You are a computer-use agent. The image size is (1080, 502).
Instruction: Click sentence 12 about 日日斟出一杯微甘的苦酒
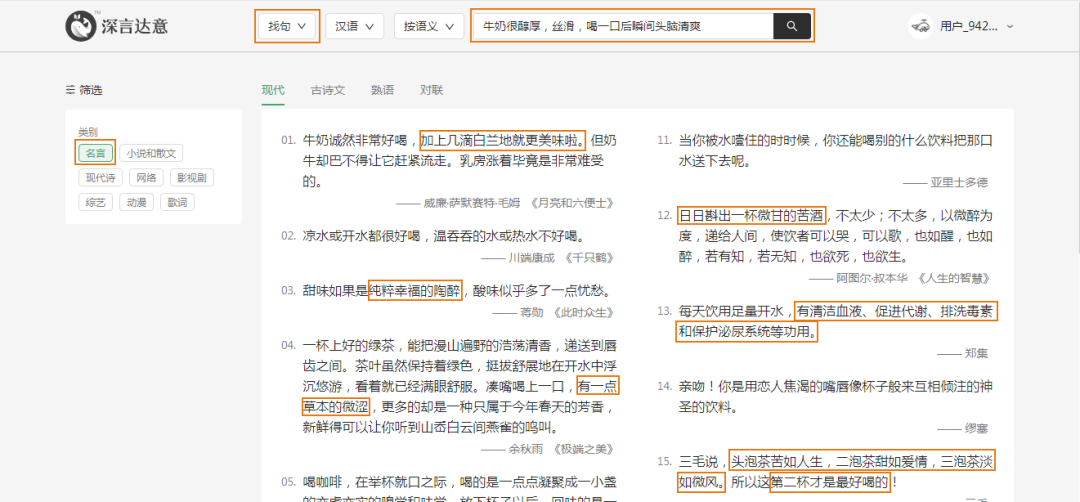click(835, 236)
